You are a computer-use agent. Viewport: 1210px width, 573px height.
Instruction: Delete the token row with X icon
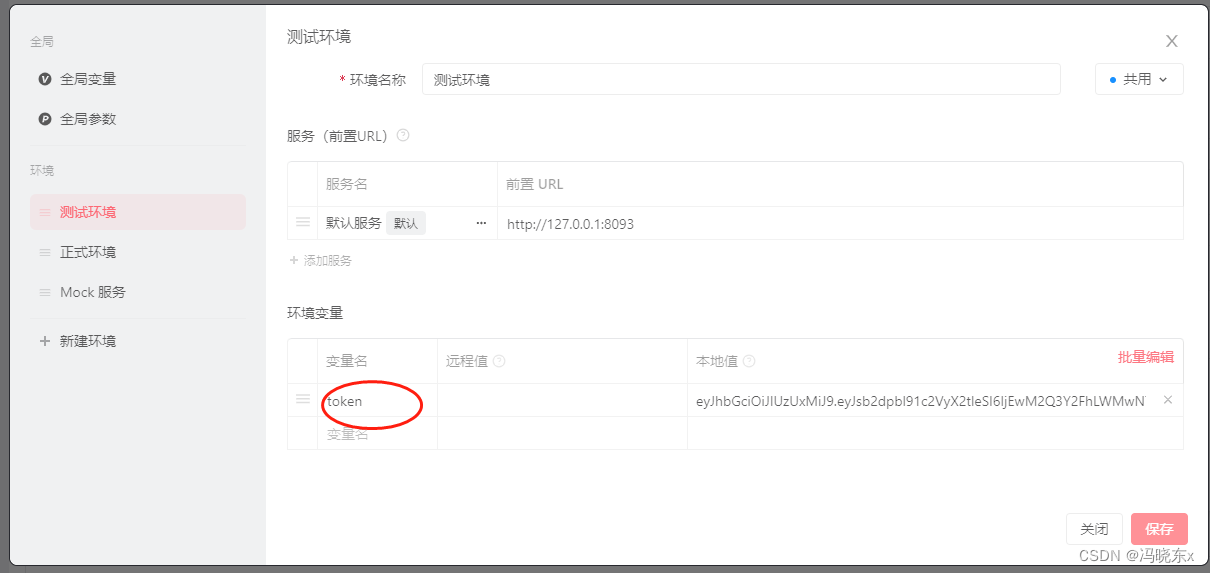point(1168,400)
